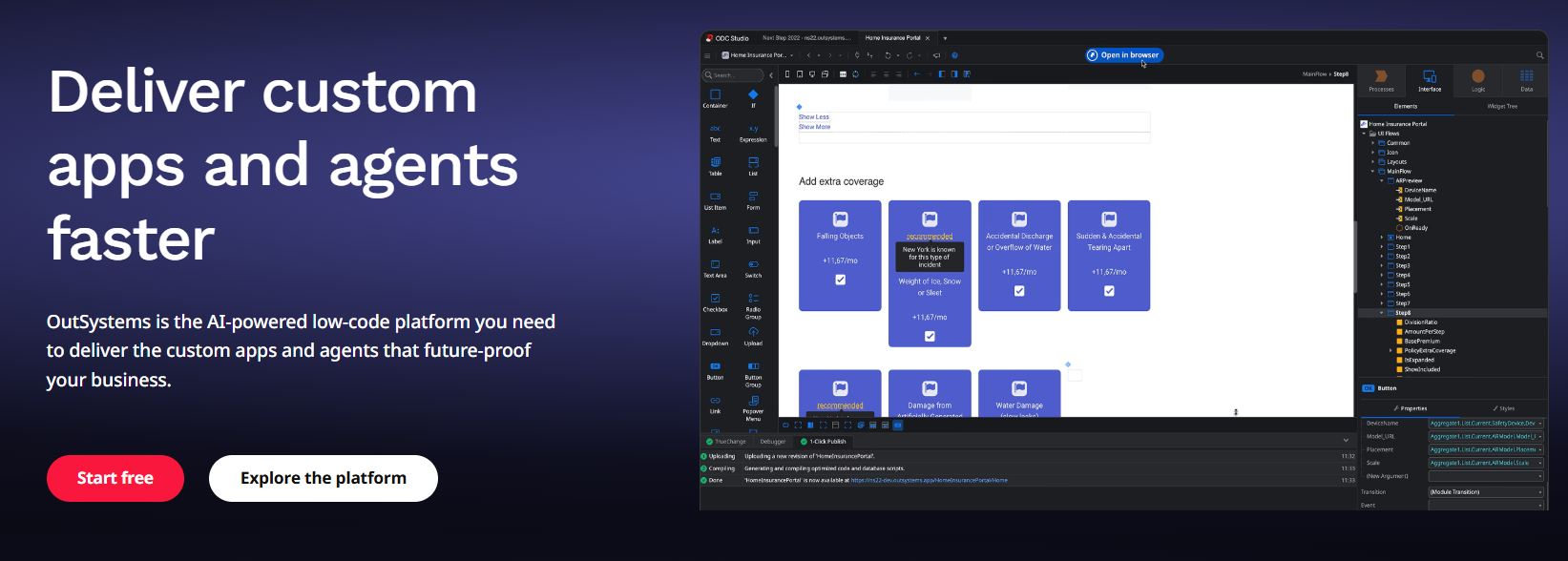Select the Expression widget icon
The height and width of the screenshot is (561, 1568).
[x=753, y=128]
